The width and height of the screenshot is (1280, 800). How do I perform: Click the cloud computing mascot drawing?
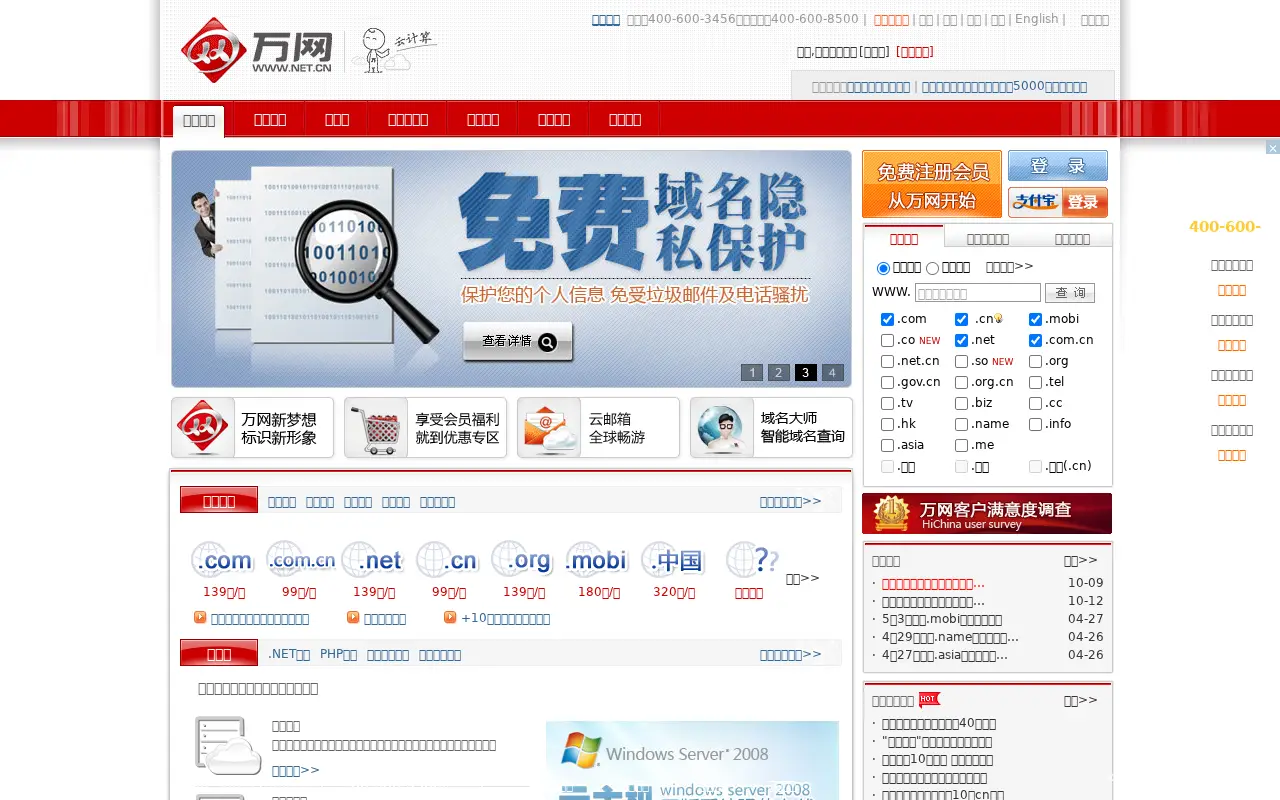(396, 50)
